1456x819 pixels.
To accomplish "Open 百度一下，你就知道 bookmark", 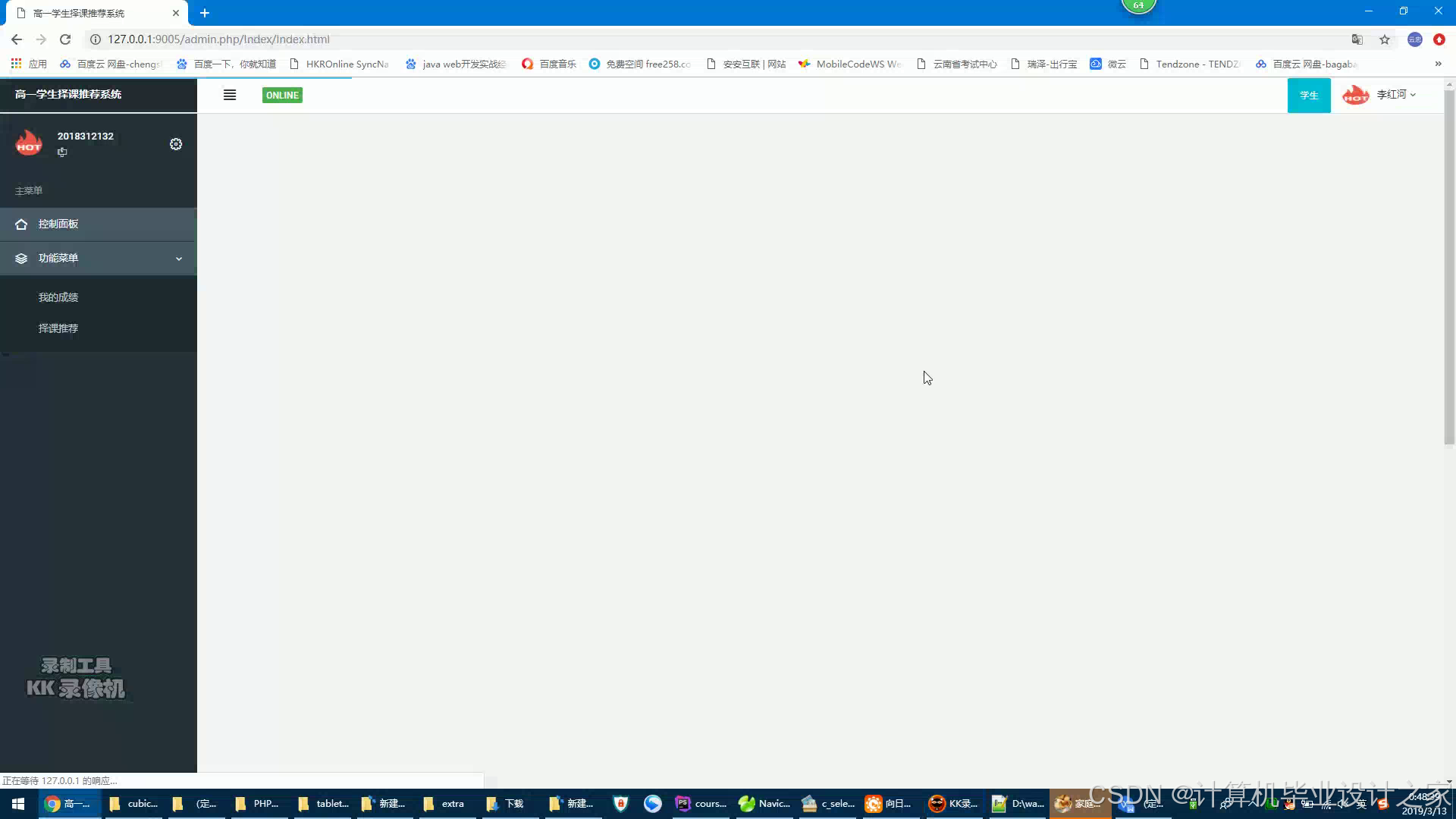I will 226,64.
